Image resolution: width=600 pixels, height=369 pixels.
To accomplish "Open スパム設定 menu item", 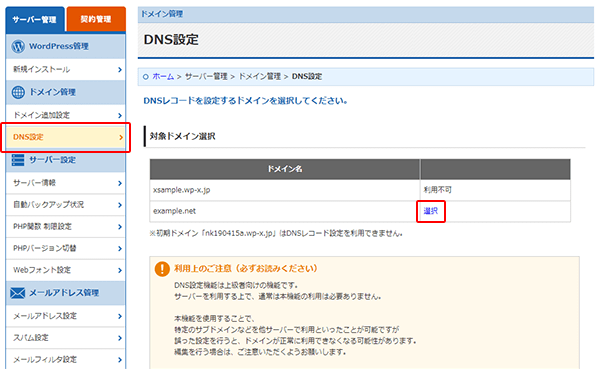I will [65, 338].
